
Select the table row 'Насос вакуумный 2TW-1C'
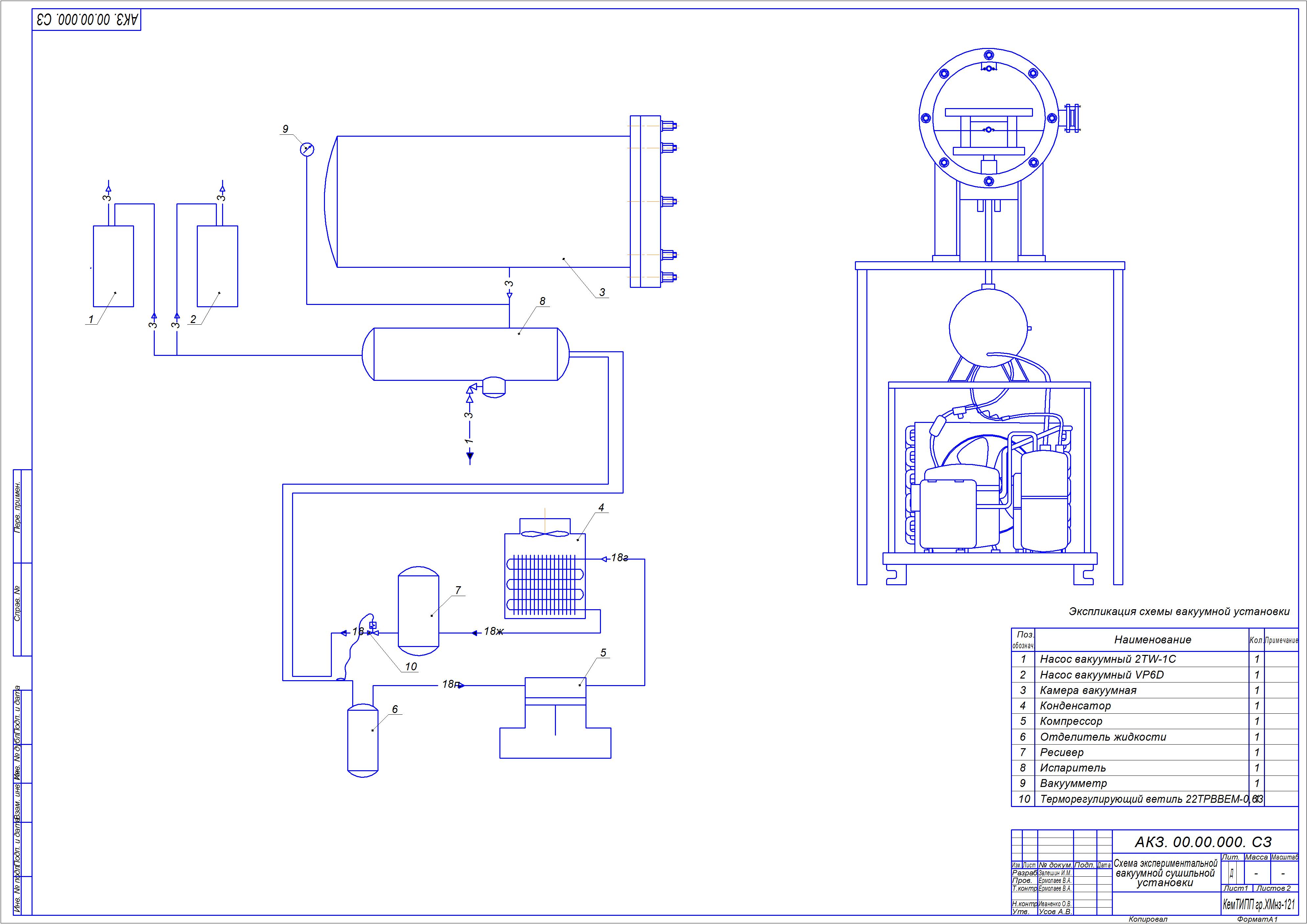[1155, 659]
